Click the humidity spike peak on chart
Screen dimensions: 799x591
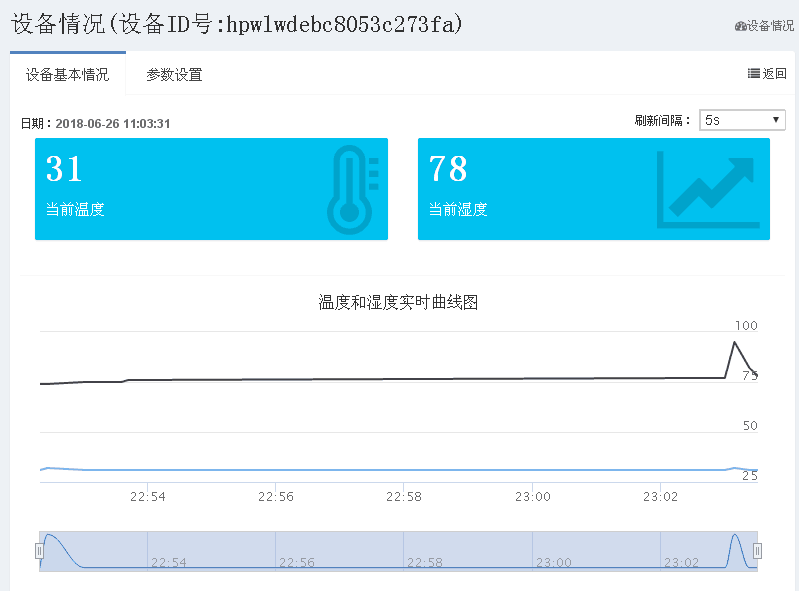(734, 342)
